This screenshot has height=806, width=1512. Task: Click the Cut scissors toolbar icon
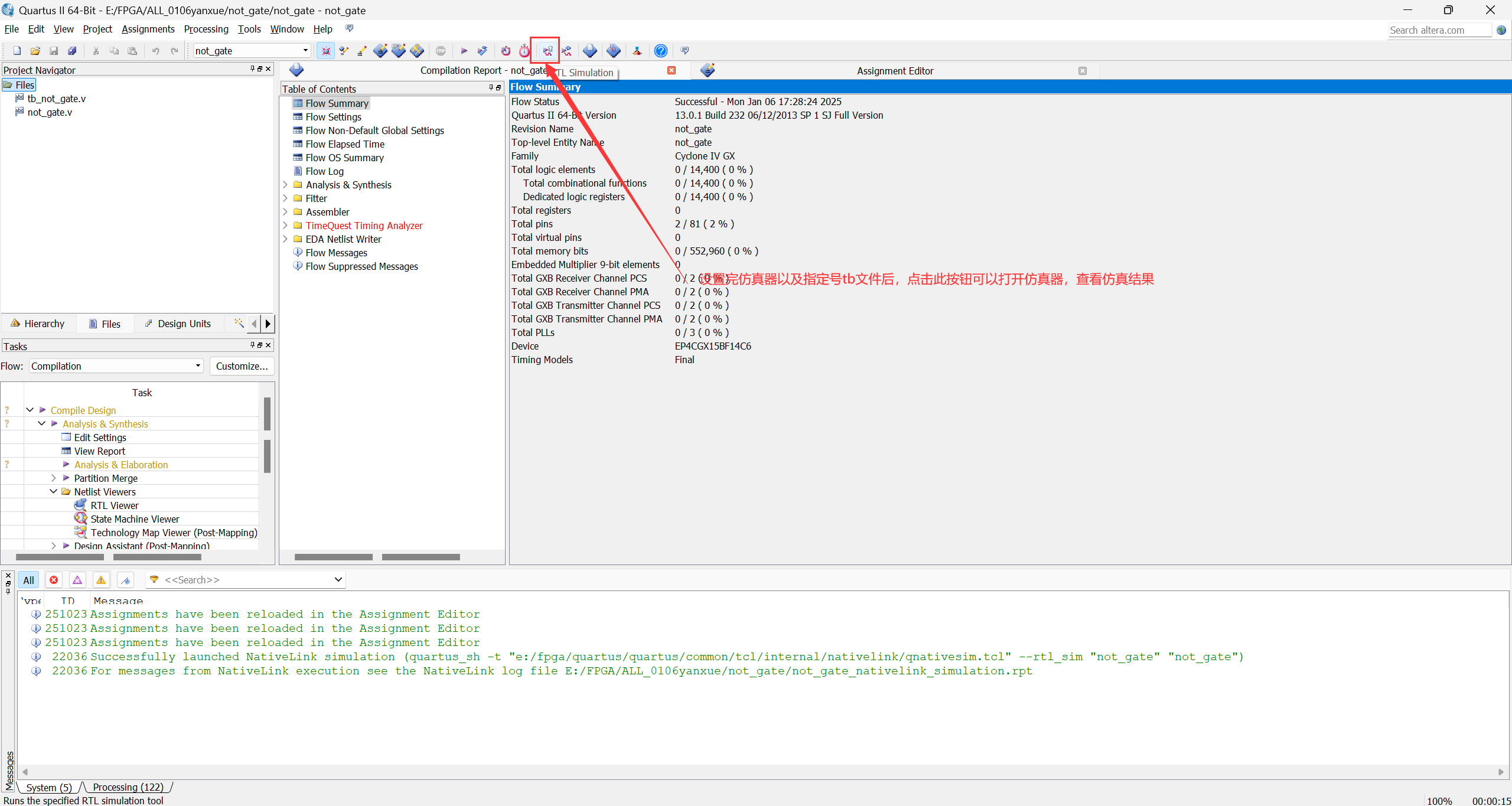click(96, 51)
